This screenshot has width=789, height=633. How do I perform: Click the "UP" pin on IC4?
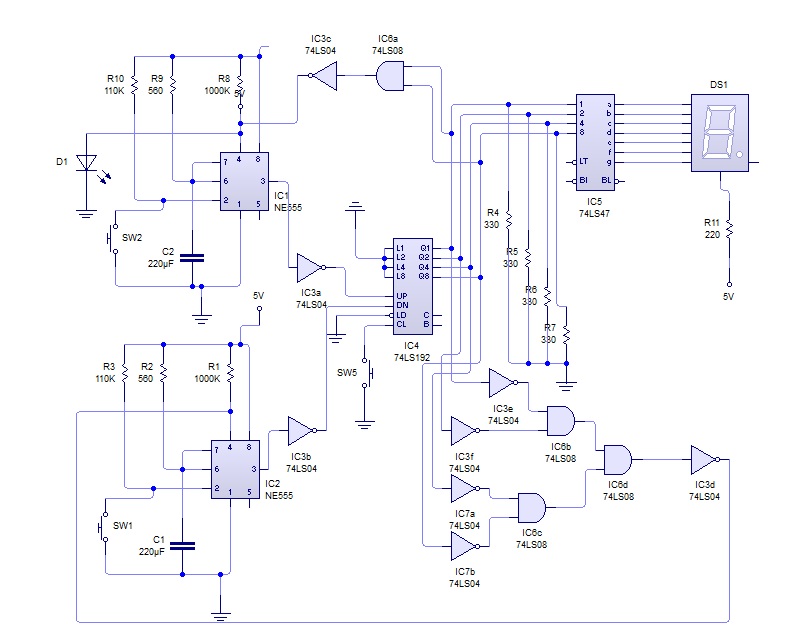(402, 296)
